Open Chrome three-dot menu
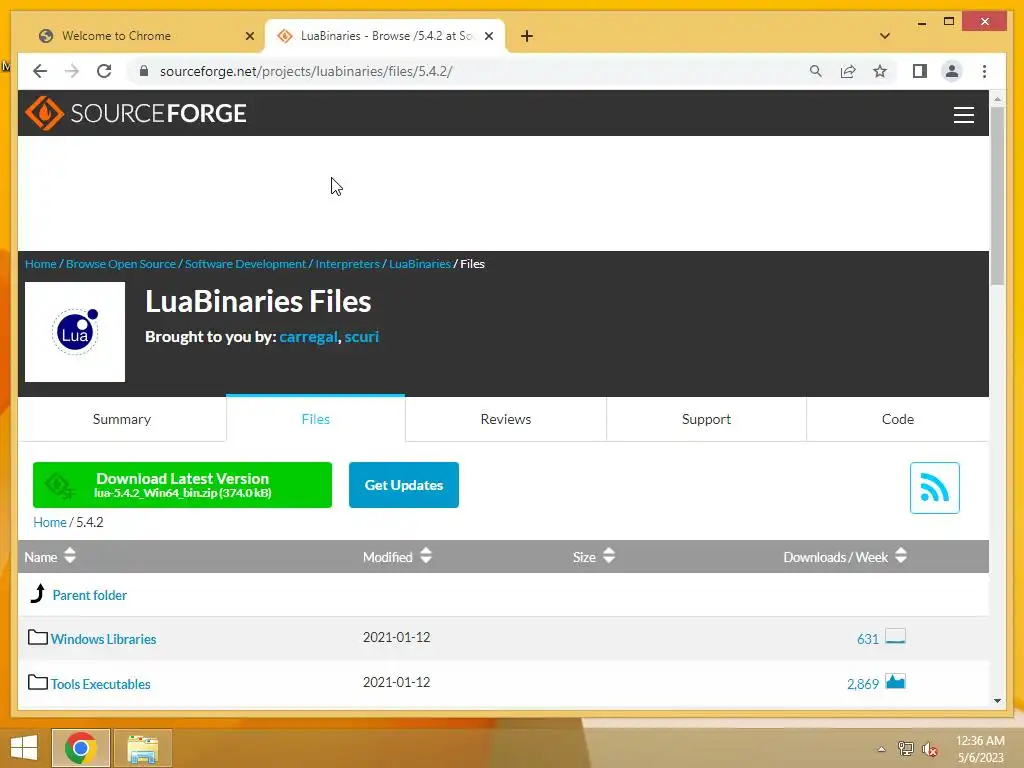This screenshot has height=768, width=1024. tap(984, 71)
